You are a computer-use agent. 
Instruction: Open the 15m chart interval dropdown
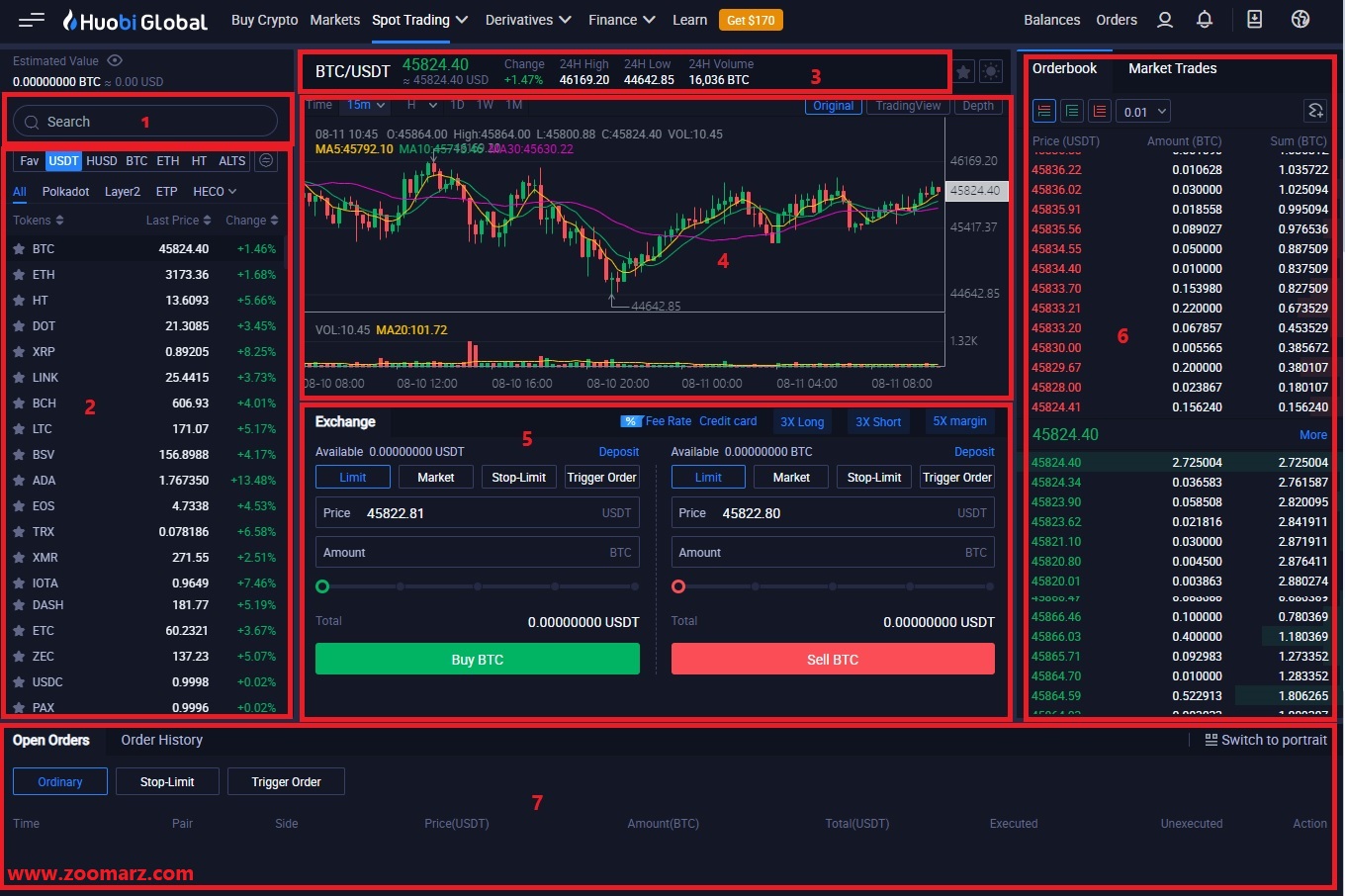(x=366, y=105)
